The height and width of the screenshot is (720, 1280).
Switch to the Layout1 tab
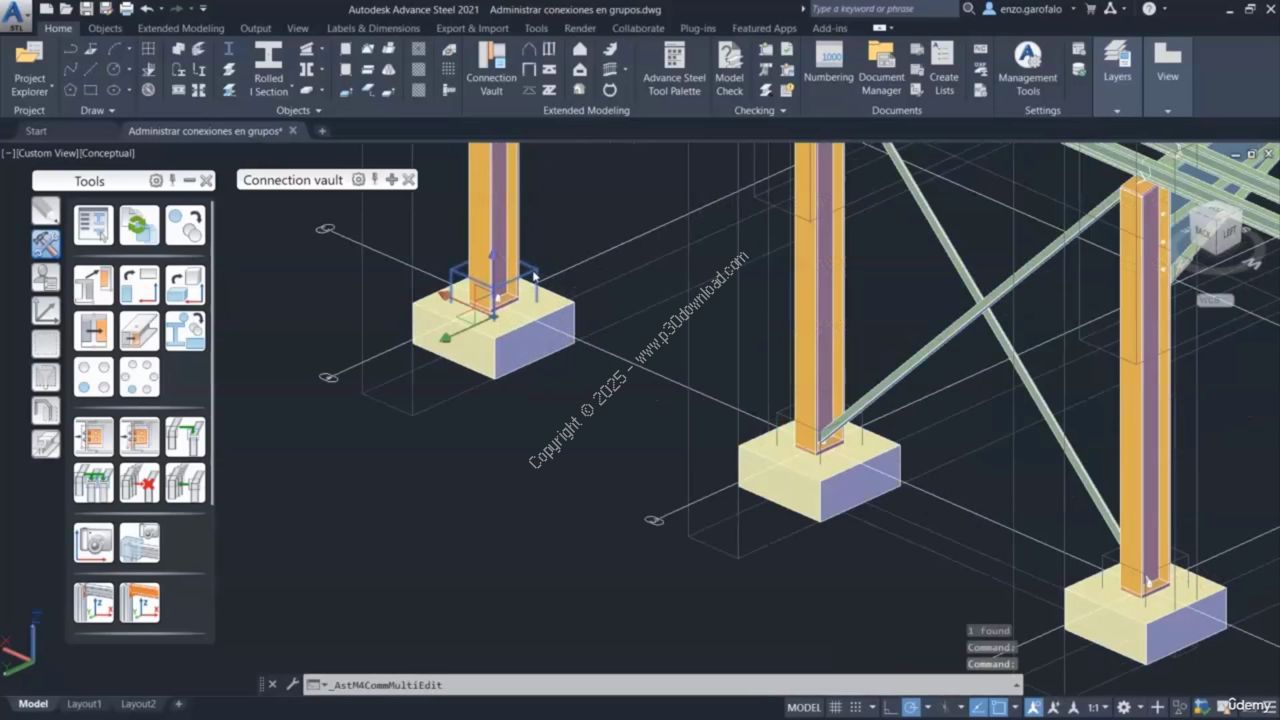point(84,704)
